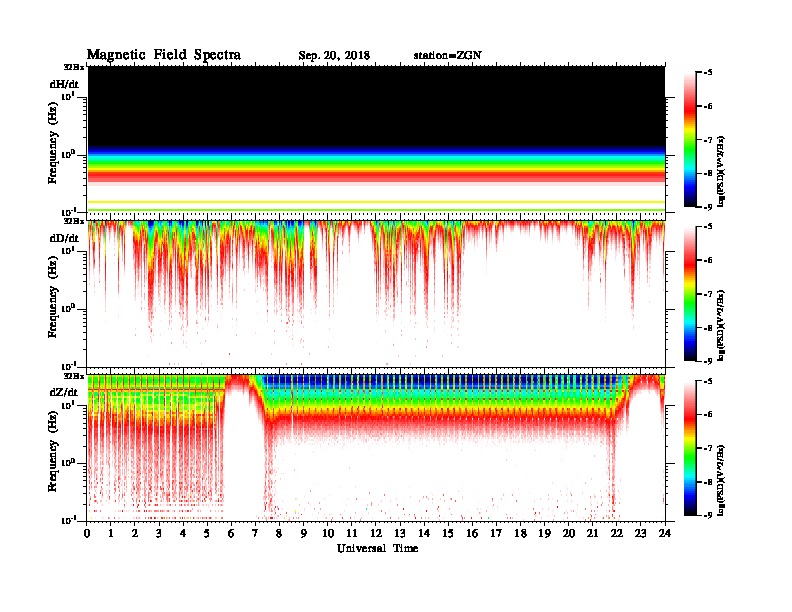Click the log(PSD) label beside dZ/dt color bar

click(x=722, y=479)
